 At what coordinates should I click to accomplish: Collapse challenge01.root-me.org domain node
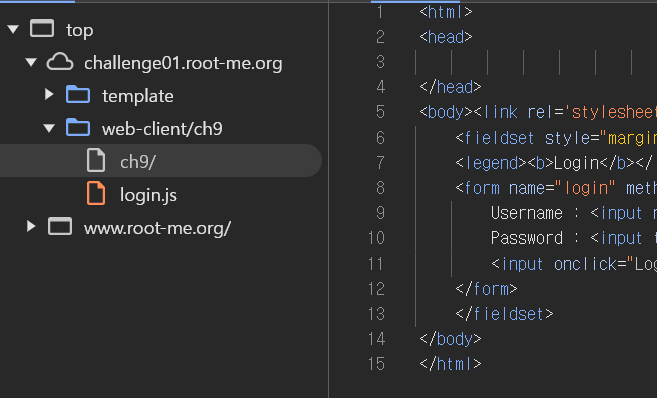tap(31, 63)
